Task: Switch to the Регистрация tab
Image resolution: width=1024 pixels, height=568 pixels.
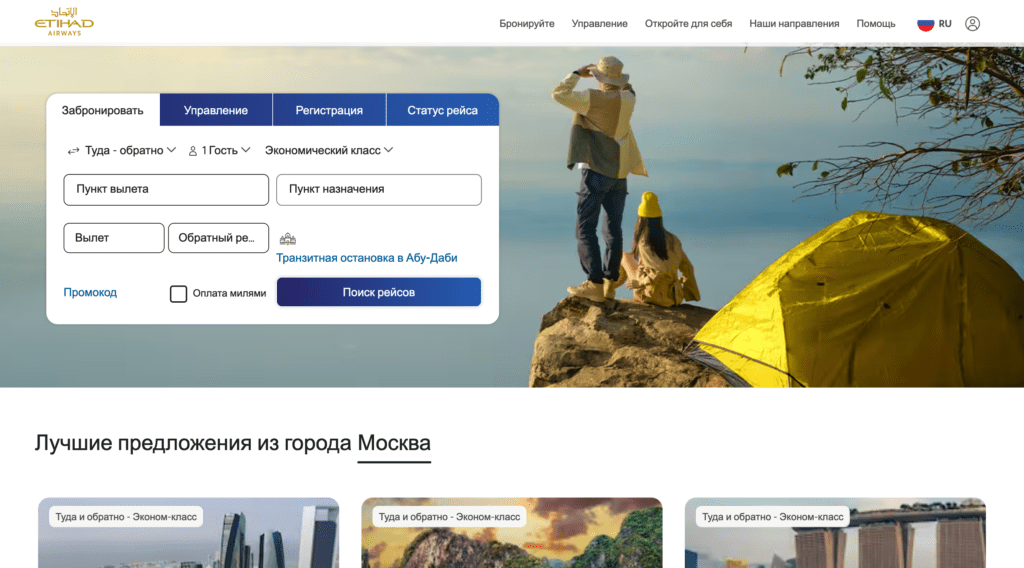Action: pos(329,110)
